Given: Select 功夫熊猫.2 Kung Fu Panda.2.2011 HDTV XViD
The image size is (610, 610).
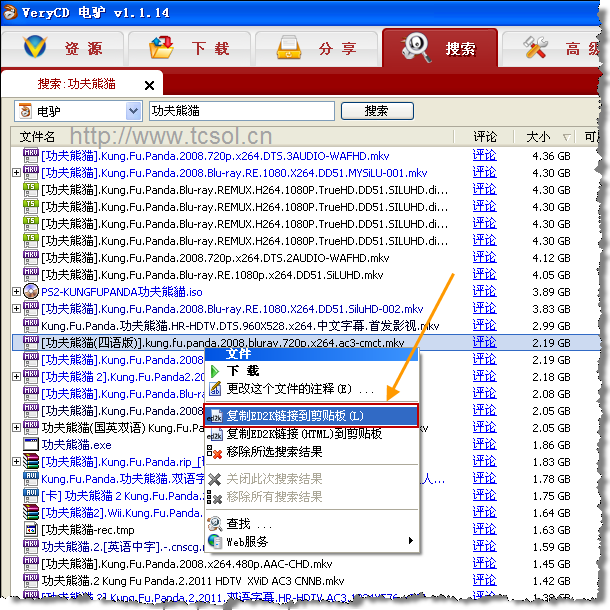Looking at the screenshot, I should coord(193,580).
